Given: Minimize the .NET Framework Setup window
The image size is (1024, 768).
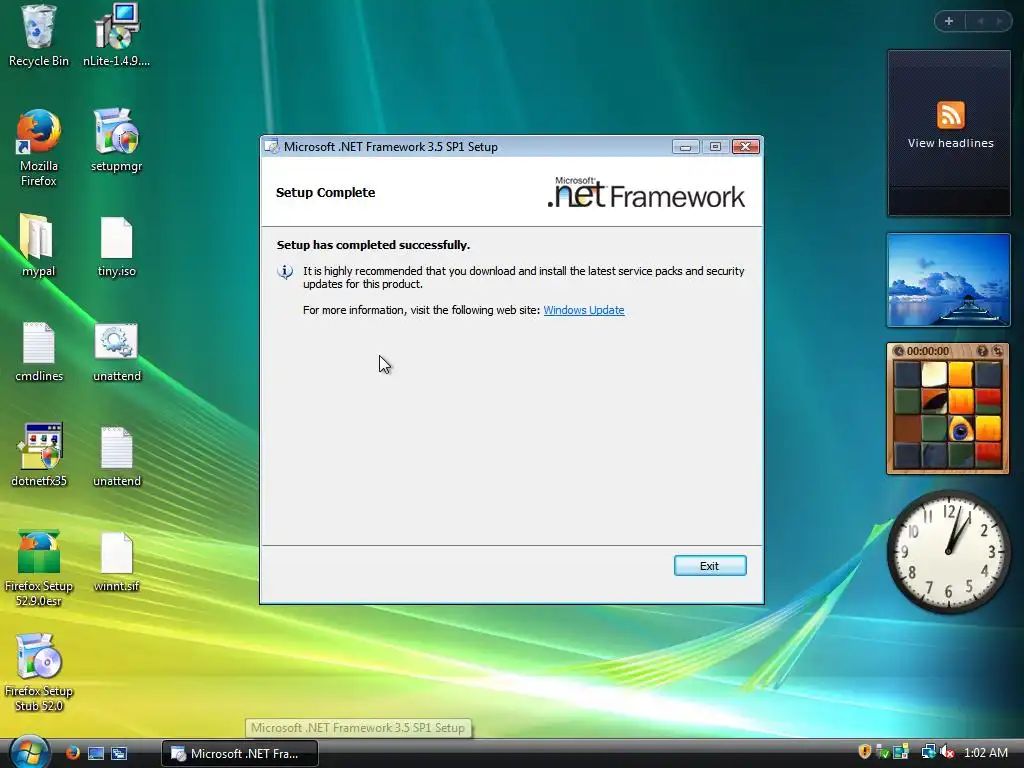Looking at the screenshot, I should [x=685, y=147].
